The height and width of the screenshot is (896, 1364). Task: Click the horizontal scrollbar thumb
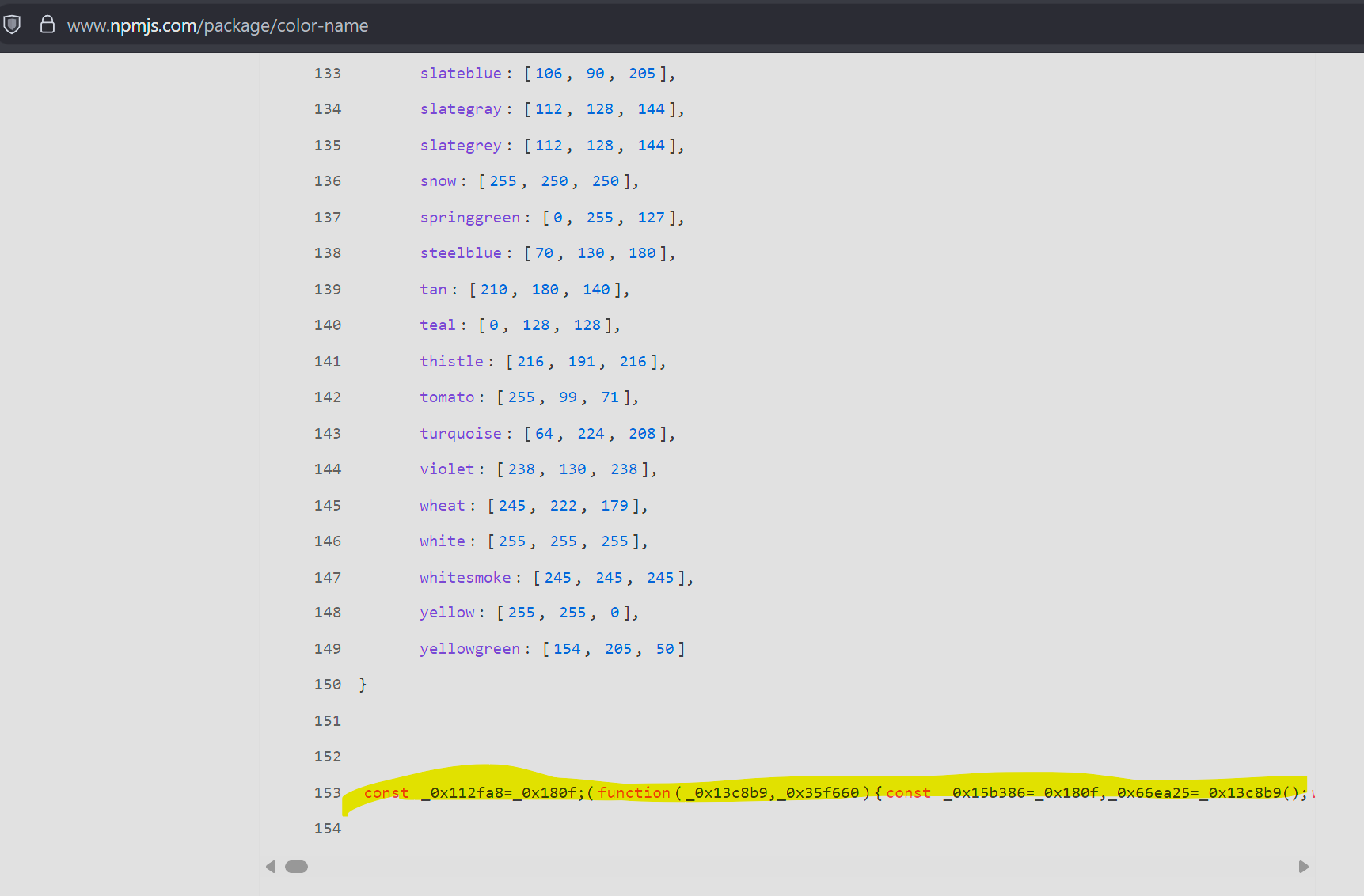click(x=296, y=867)
